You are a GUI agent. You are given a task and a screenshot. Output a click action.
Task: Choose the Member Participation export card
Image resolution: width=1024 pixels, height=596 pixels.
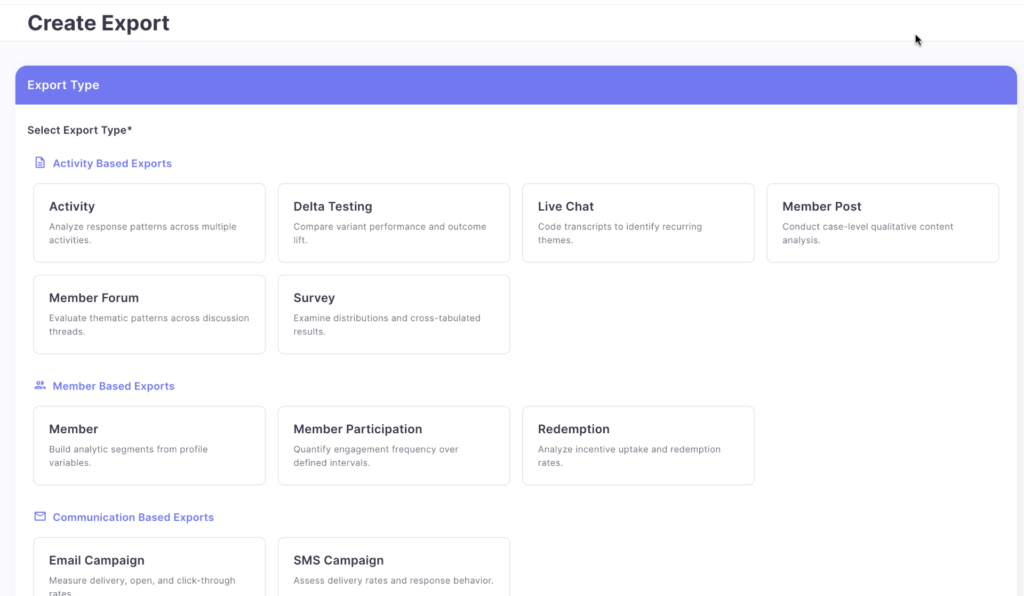[393, 445]
